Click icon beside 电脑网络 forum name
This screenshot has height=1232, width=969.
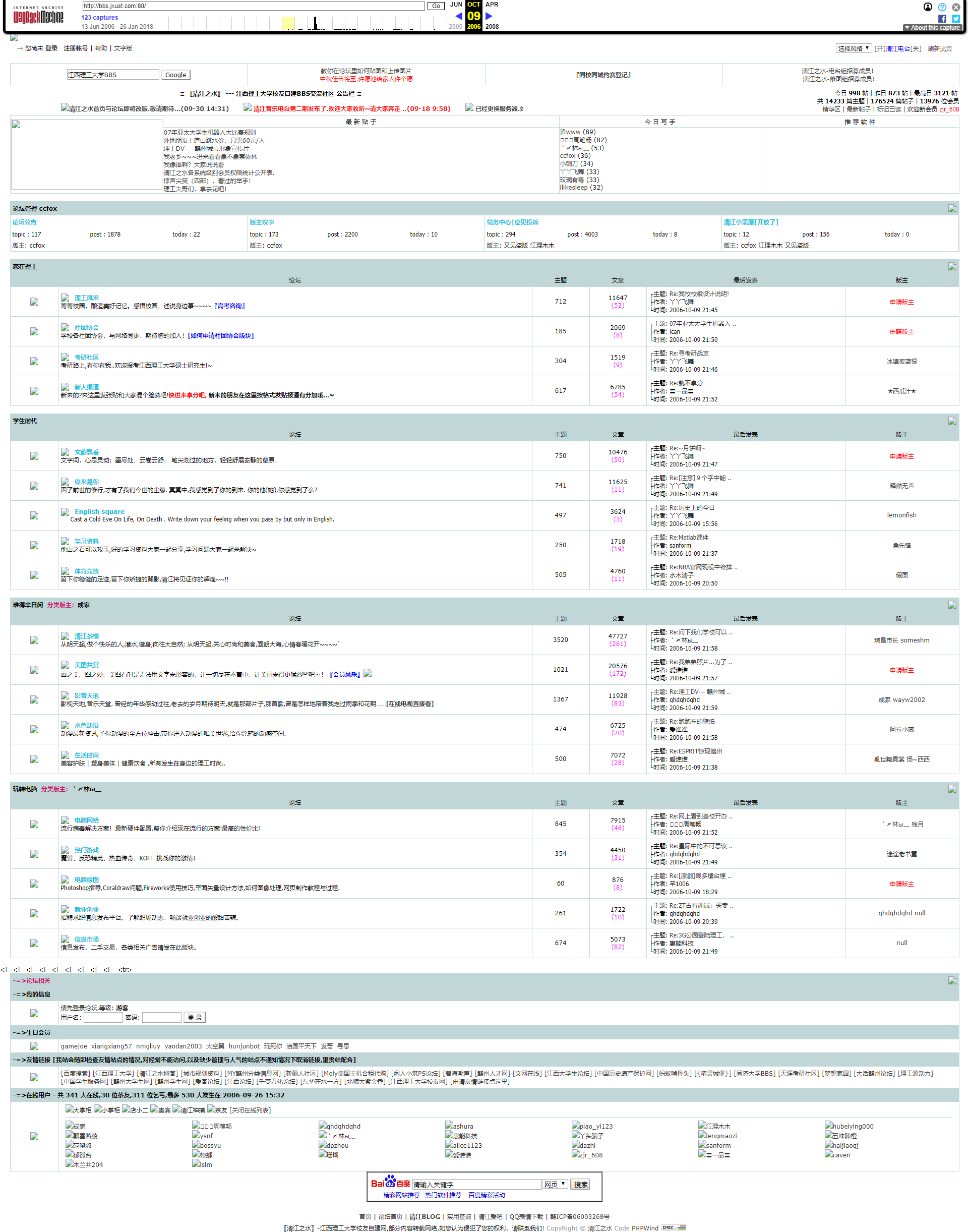[65, 819]
